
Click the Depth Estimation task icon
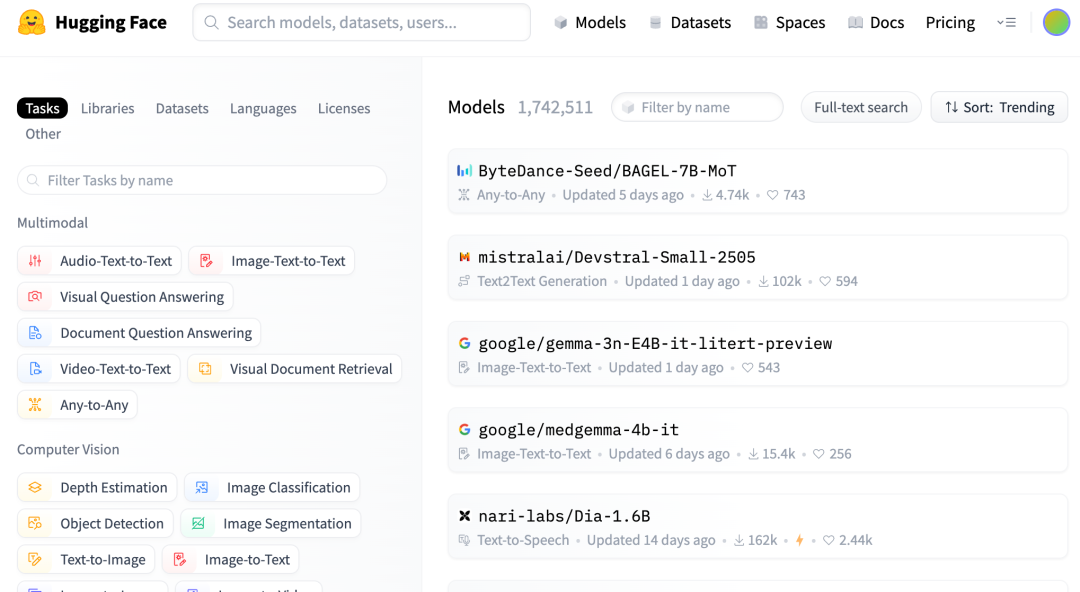35,487
